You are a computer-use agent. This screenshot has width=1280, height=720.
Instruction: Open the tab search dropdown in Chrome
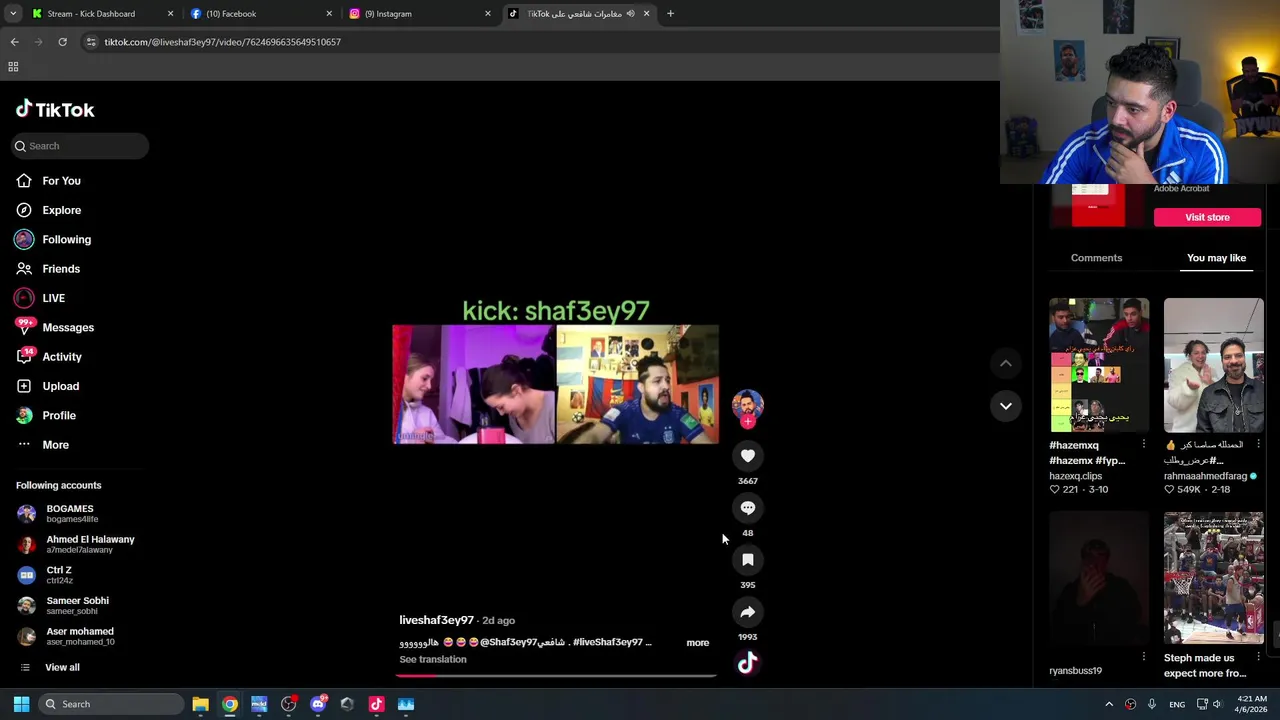12,14
